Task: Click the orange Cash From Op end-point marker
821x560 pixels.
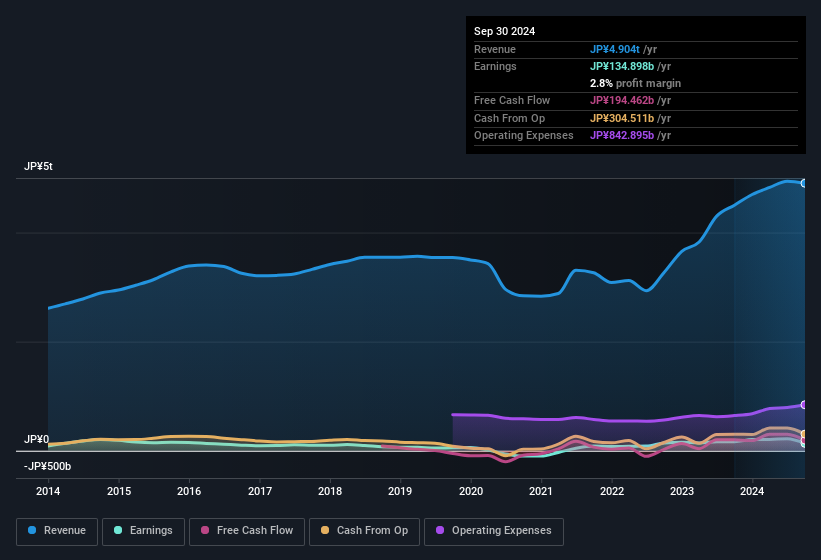Action: [x=804, y=434]
